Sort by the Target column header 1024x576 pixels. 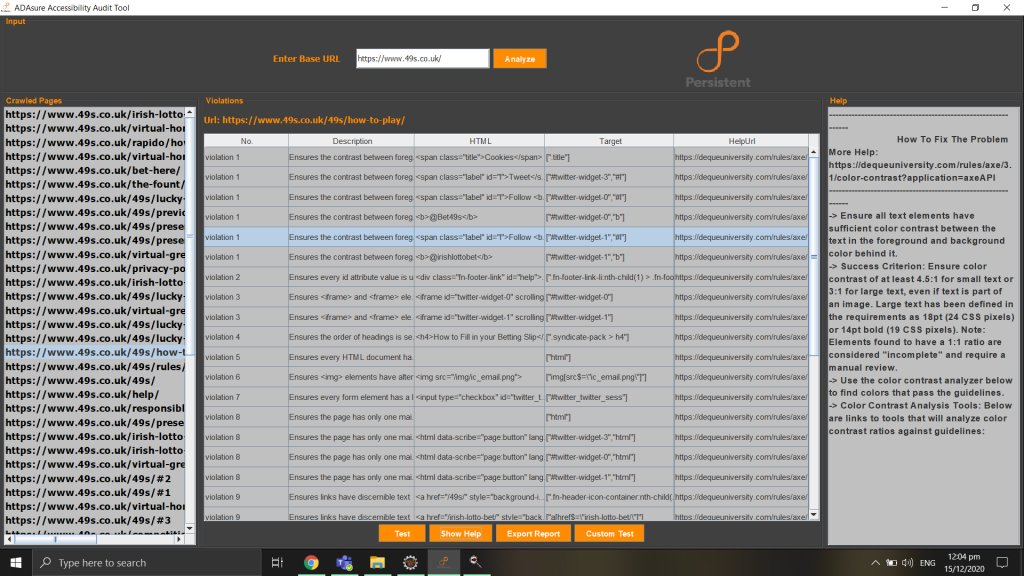coord(609,141)
